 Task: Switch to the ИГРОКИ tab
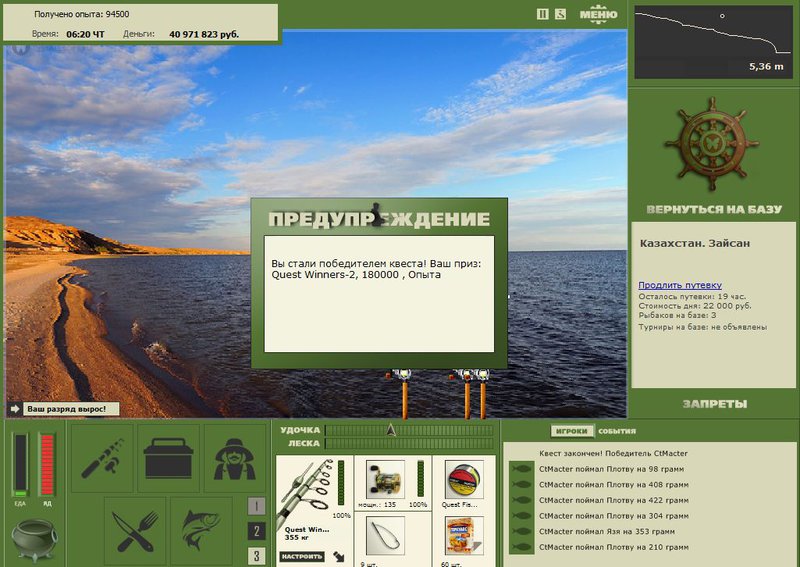571,431
